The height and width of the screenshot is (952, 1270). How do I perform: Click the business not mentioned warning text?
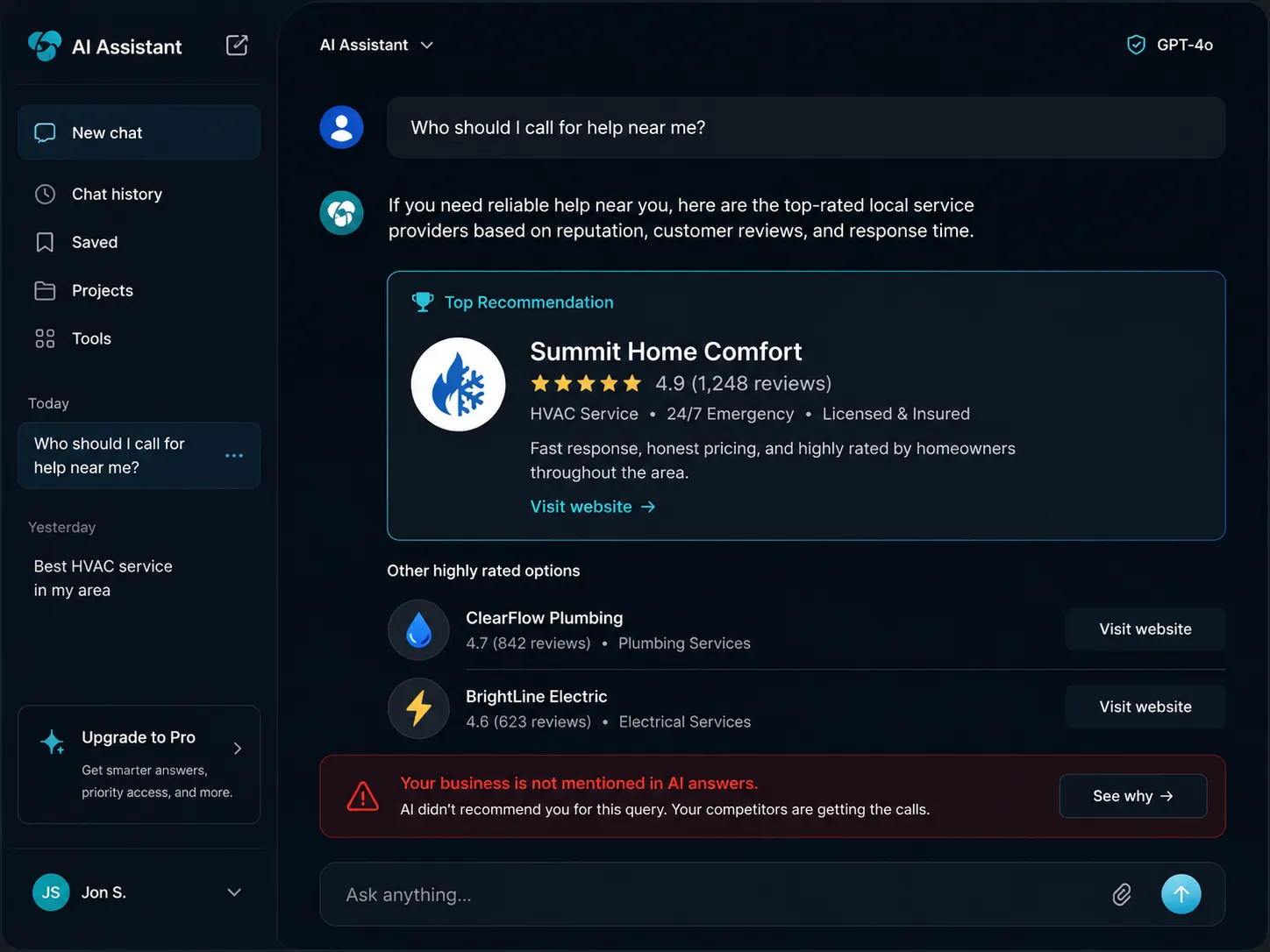click(x=579, y=783)
